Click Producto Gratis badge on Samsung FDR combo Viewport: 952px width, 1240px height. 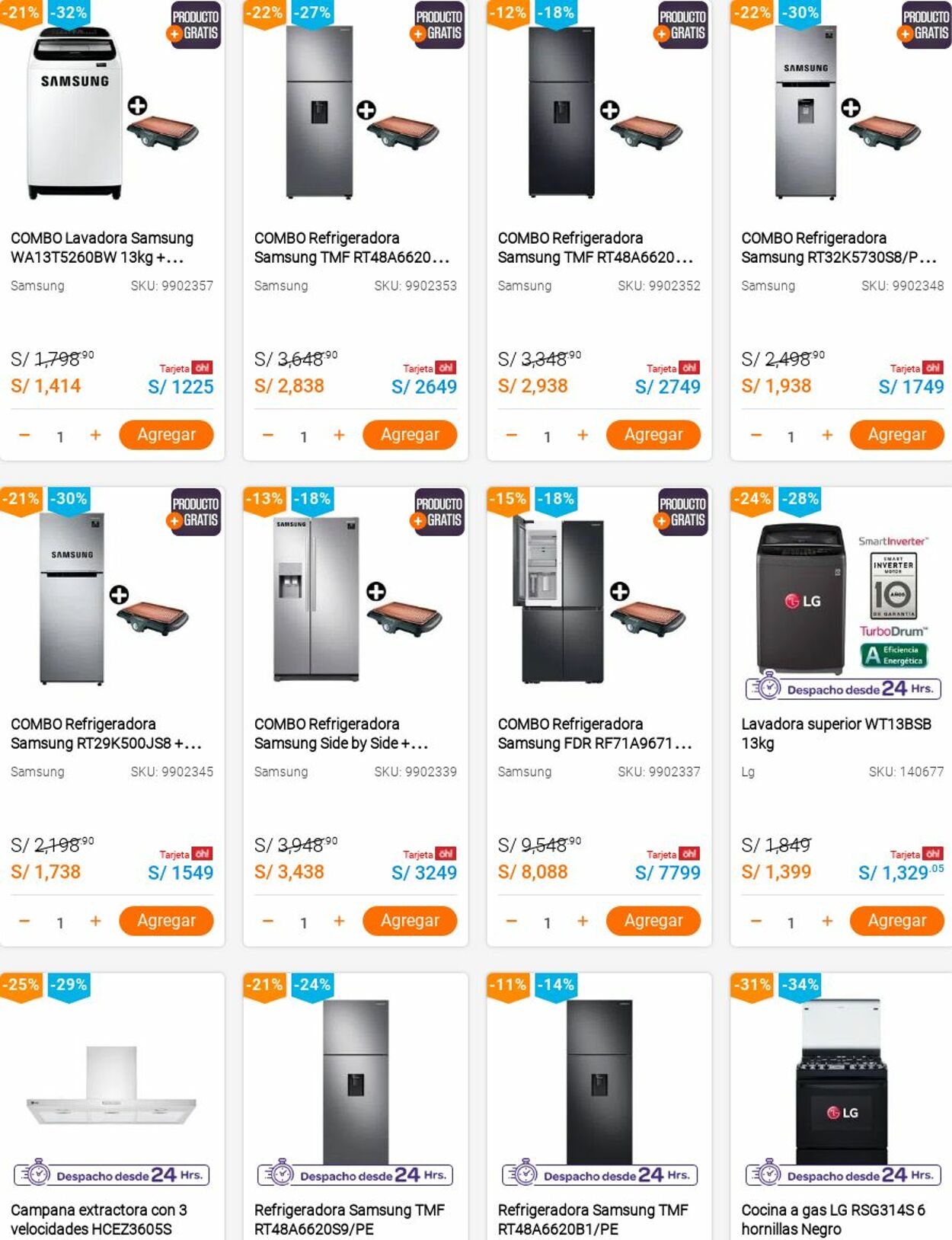click(682, 512)
